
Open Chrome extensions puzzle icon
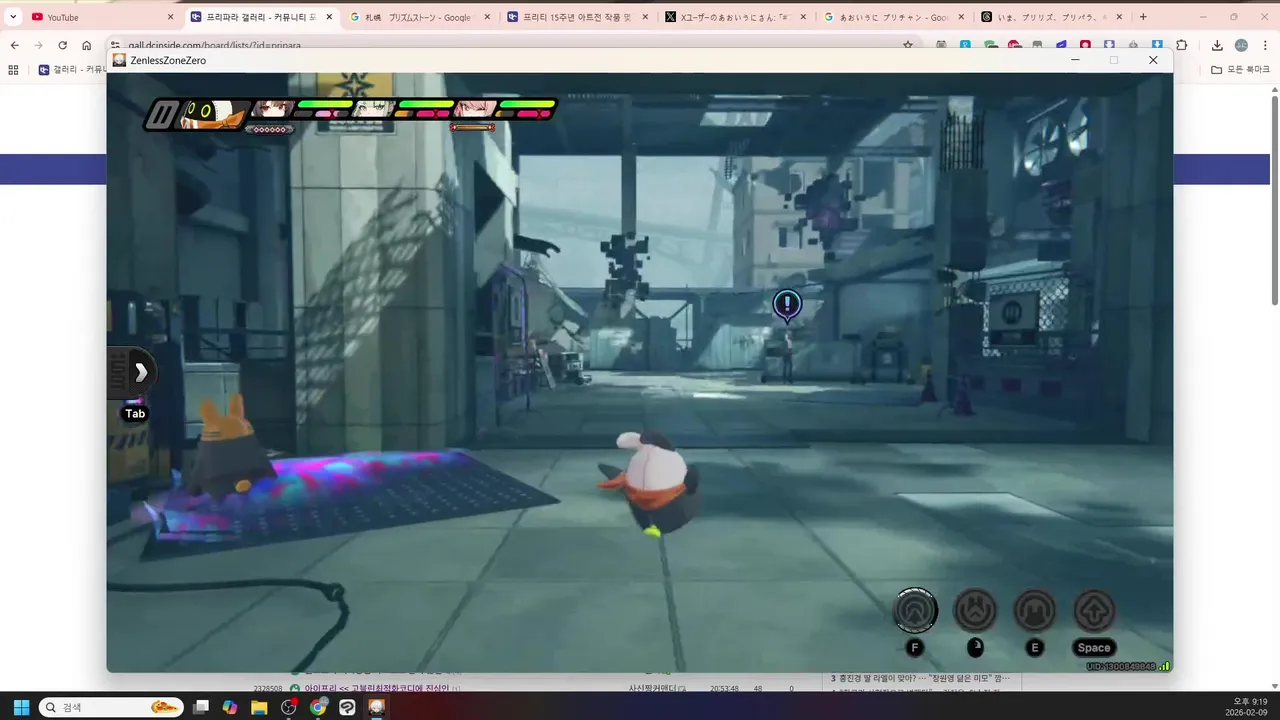point(1182,45)
